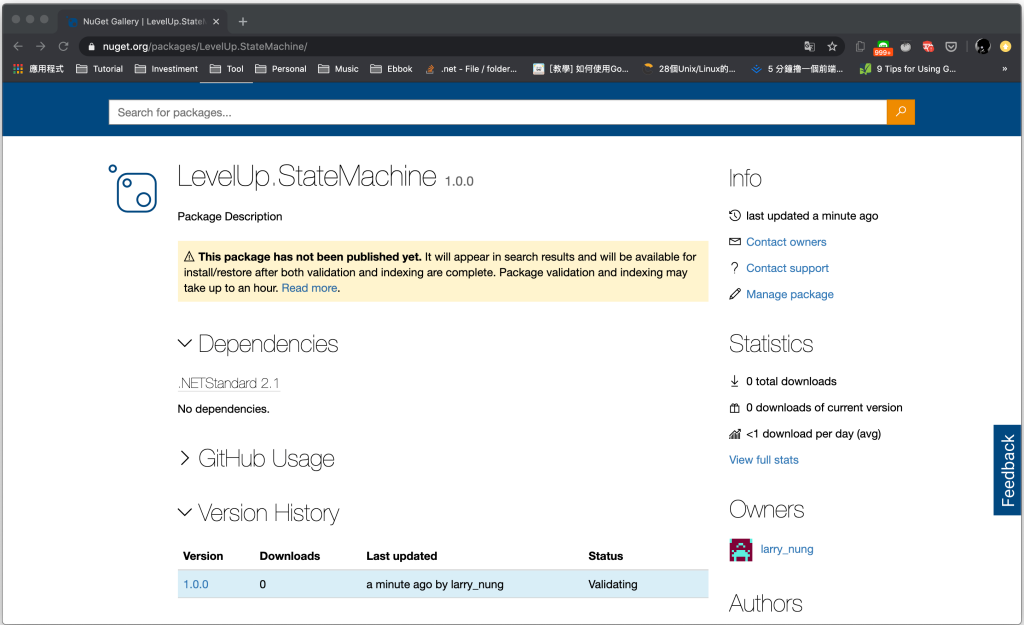Viewport: 1024px width, 625px height.
Task: Switch to the NuGet Gallery browser tab
Action: [x=143, y=22]
